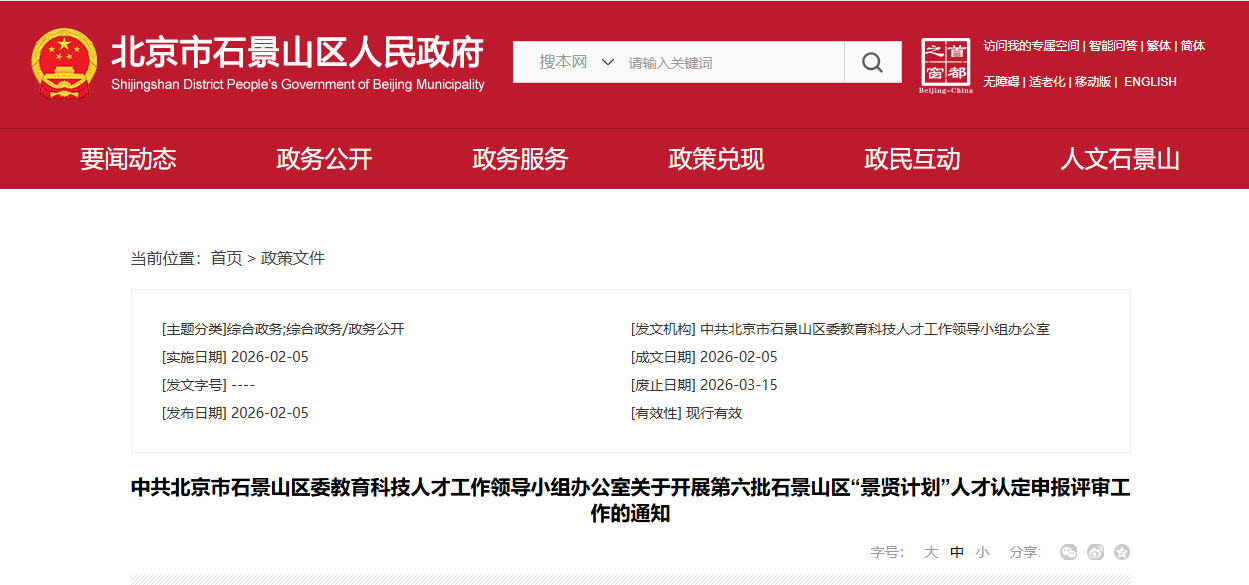
Task: Go to the 政务服务 section
Action: coord(520,159)
